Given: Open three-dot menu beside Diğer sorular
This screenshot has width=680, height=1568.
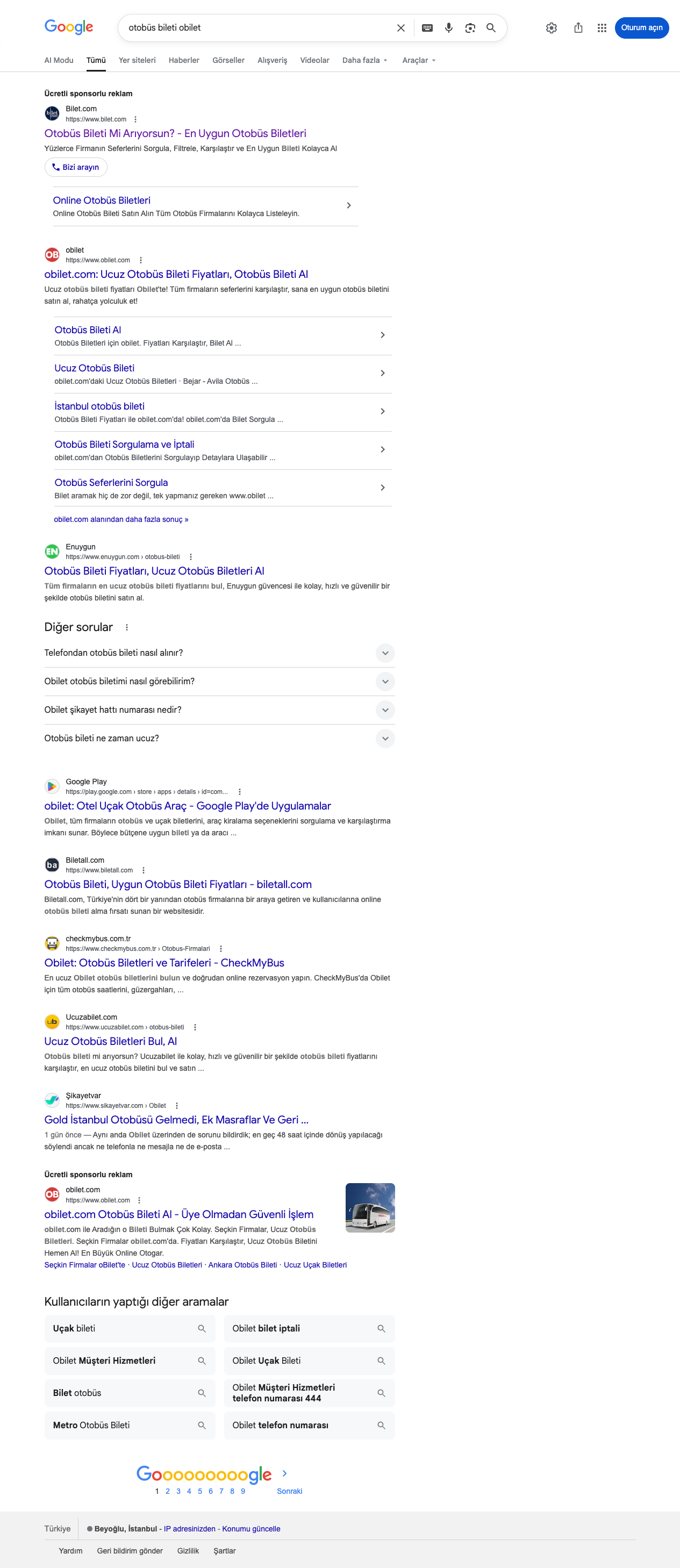Looking at the screenshot, I should pyautogui.click(x=127, y=627).
